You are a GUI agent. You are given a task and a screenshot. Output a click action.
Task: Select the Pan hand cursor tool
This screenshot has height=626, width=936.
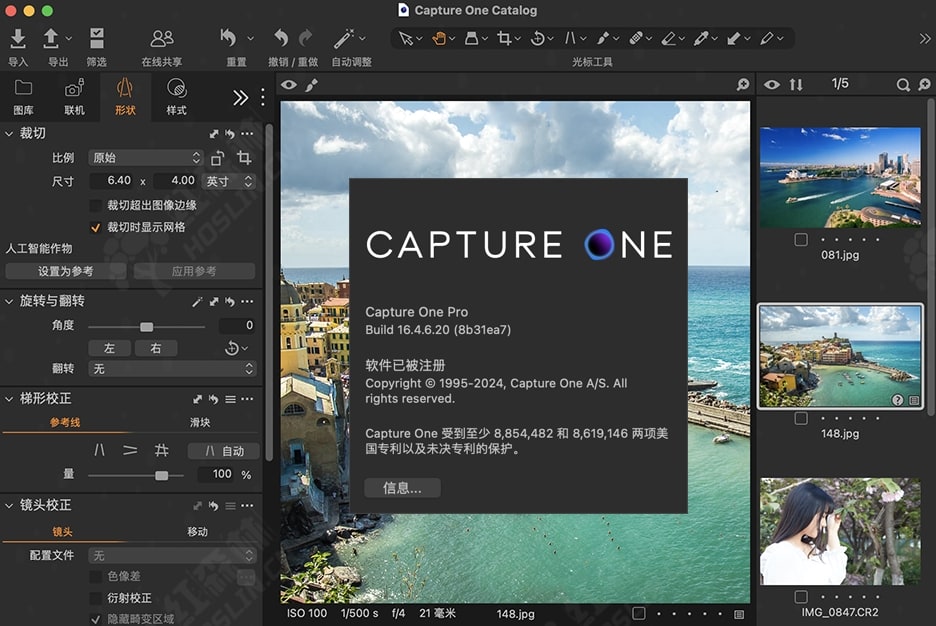point(438,39)
